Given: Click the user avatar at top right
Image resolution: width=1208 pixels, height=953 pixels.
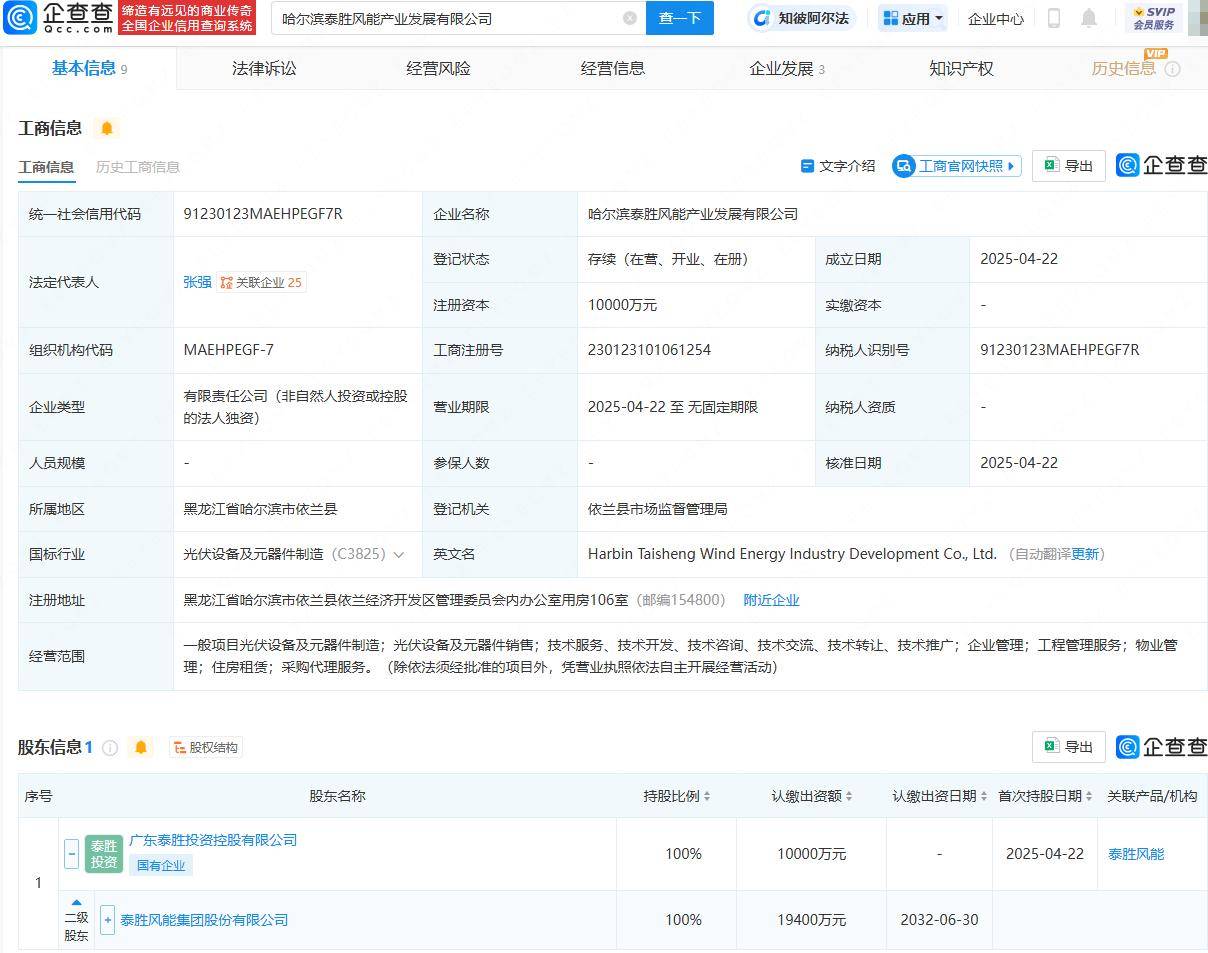Looking at the screenshot, I should pyautogui.click(x=1198, y=18).
